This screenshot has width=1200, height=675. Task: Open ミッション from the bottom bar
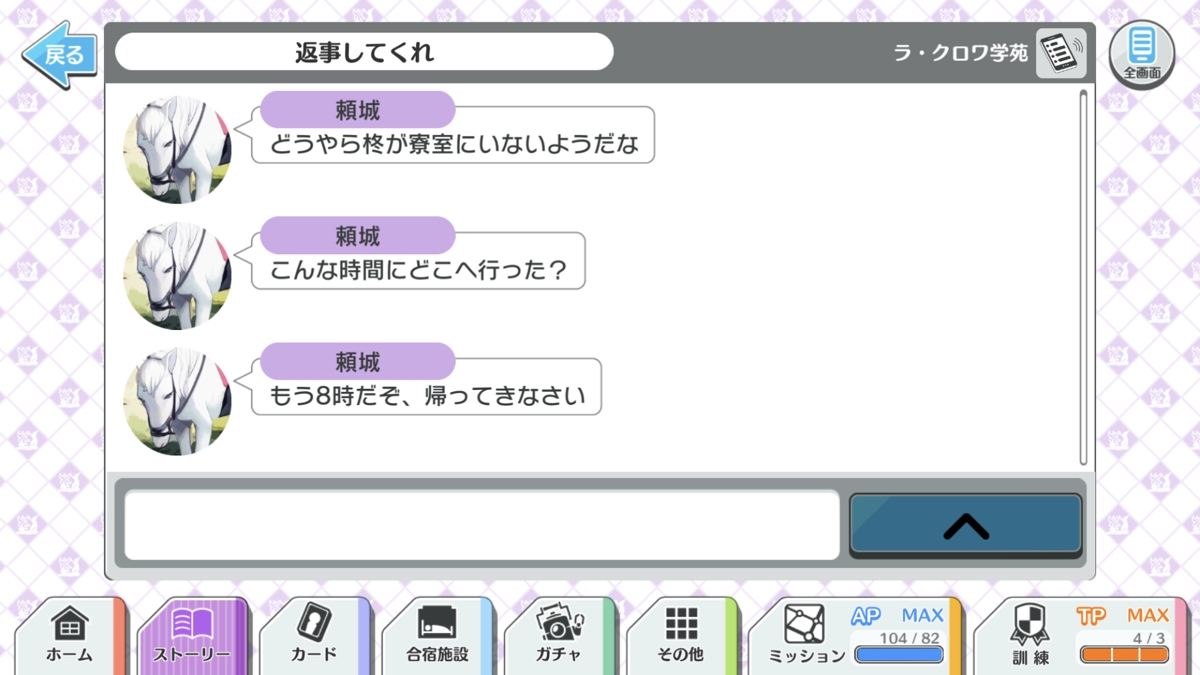[x=806, y=636]
